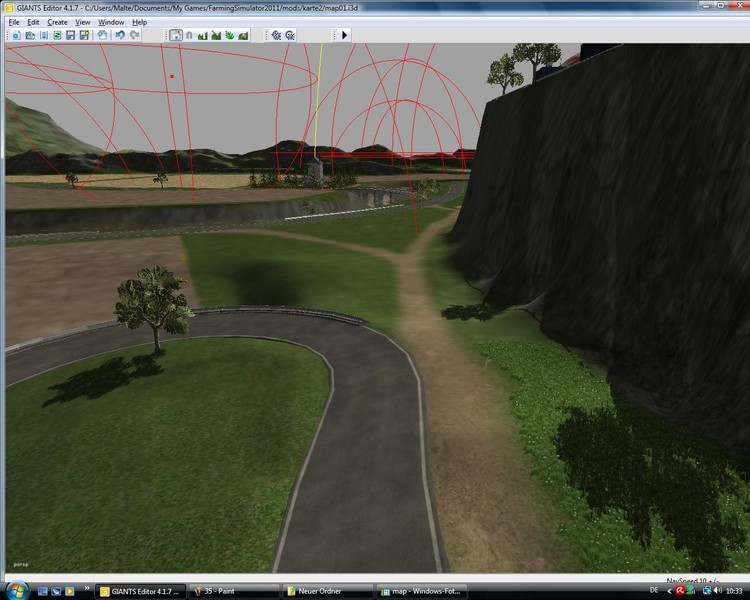Click the Switch Windows quick launch icon
This screenshot has width=750, height=600.
(56, 591)
